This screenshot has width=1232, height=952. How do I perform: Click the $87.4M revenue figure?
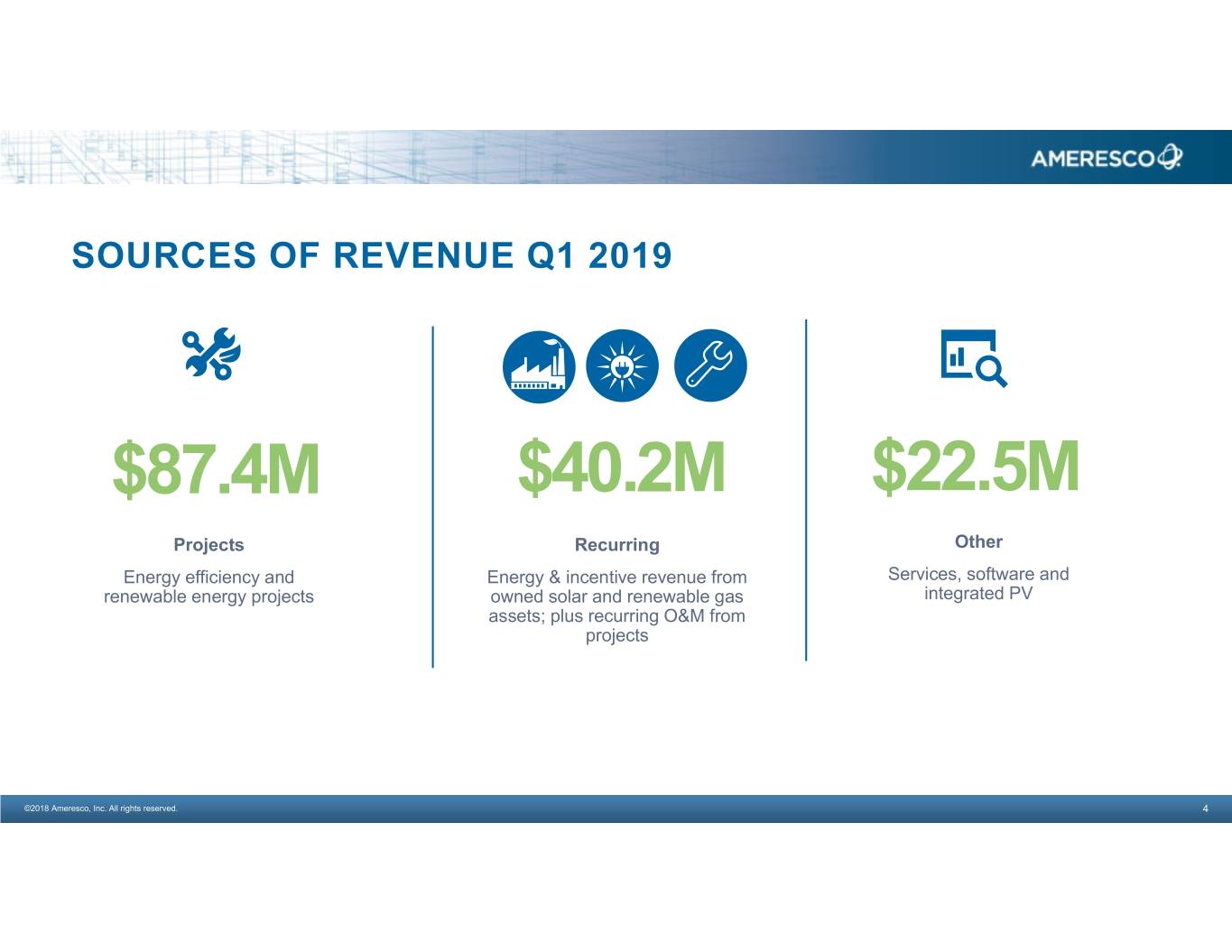[216, 470]
